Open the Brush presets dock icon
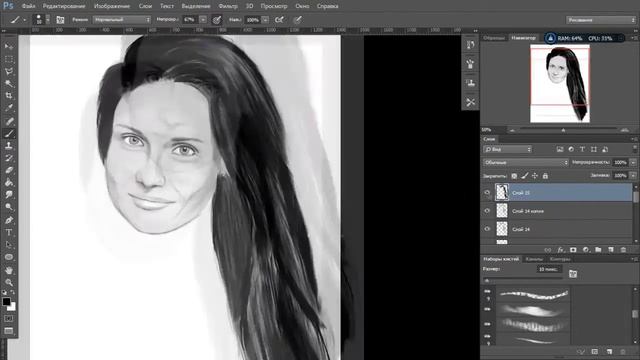This screenshot has height=360, width=640. [470, 64]
